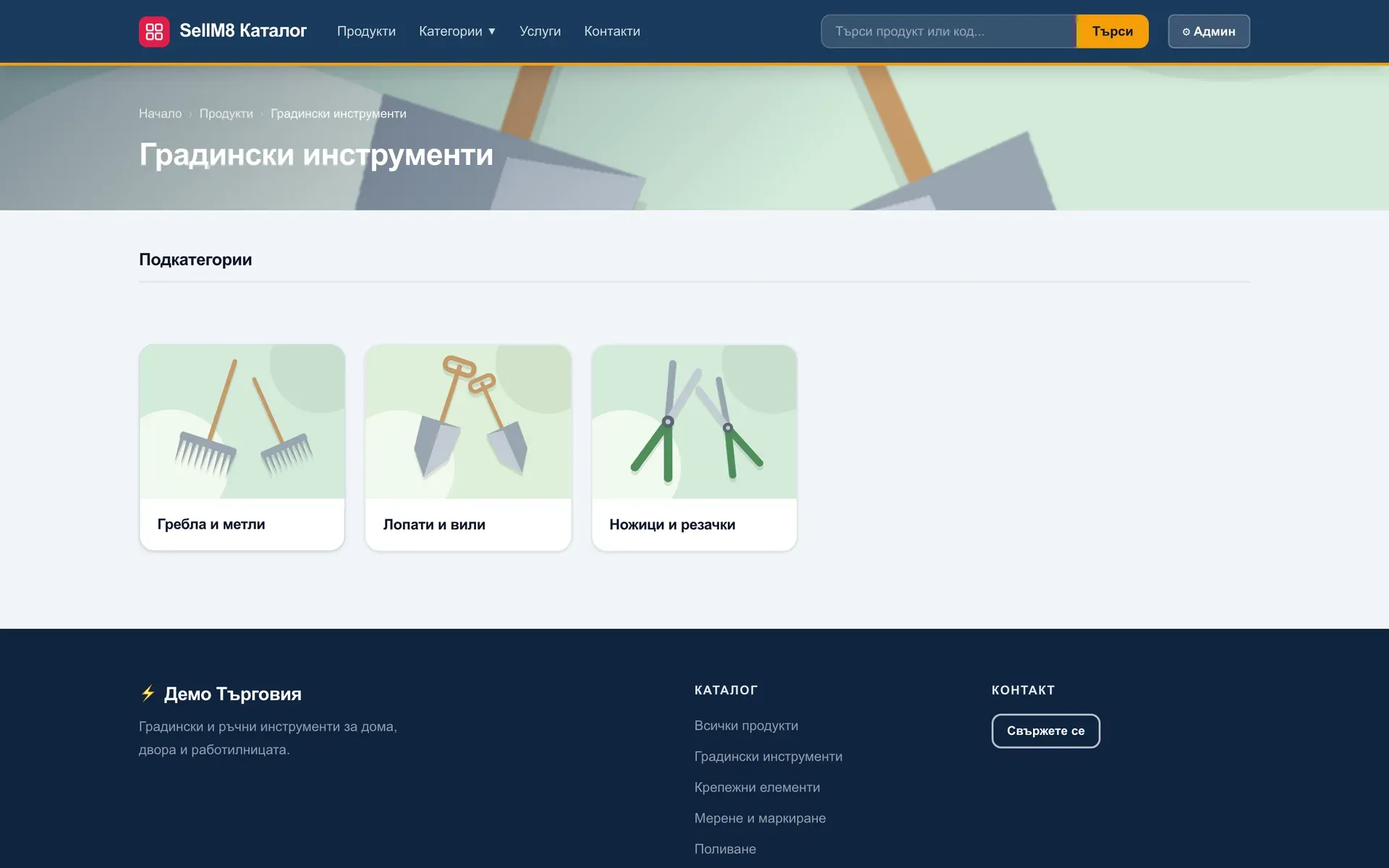Open Продукти breadcrumb link
Image resolution: width=1389 pixels, height=868 pixels.
(226, 114)
